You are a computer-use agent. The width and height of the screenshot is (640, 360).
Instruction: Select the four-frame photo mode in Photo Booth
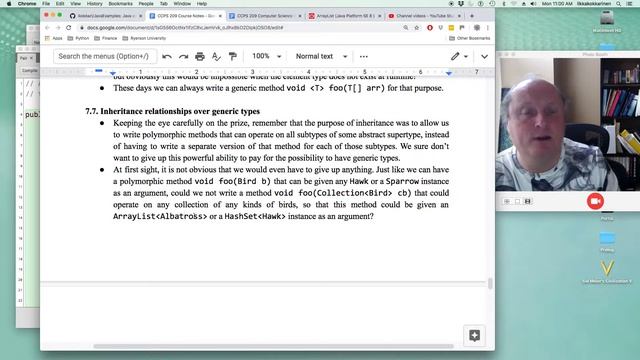point(507,201)
